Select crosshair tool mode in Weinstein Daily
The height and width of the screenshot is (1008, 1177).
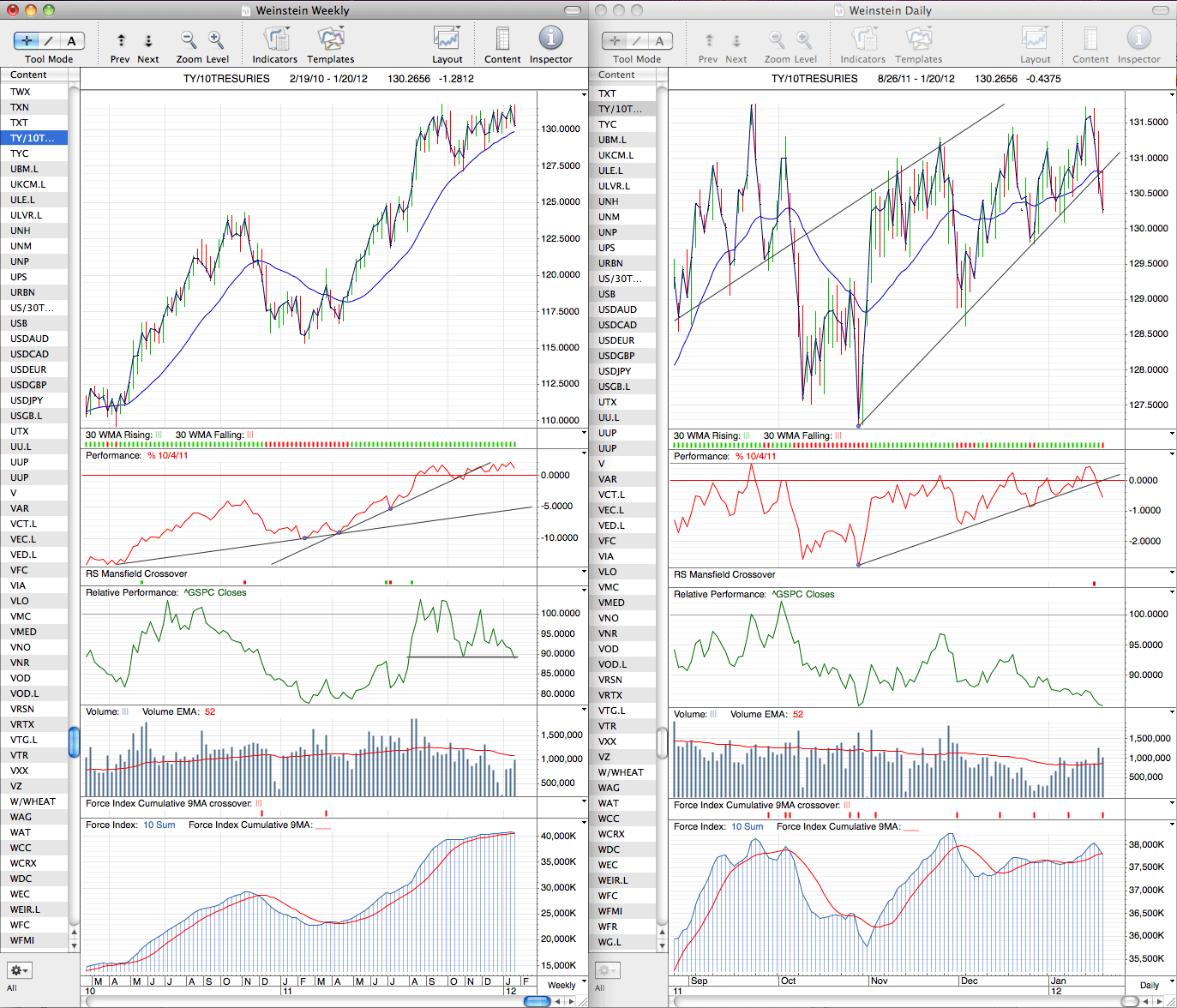point(615,40)
